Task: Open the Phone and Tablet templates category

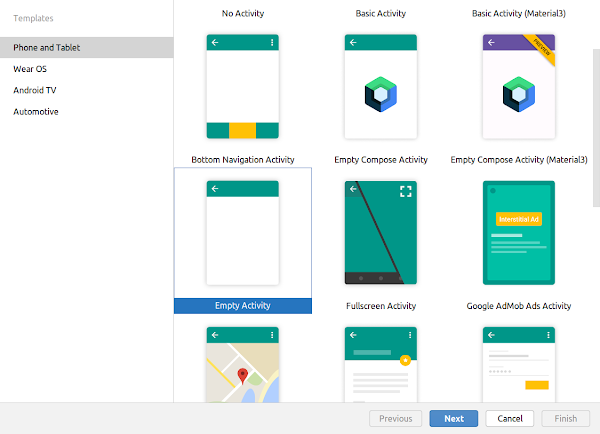Action: (86, 47)
